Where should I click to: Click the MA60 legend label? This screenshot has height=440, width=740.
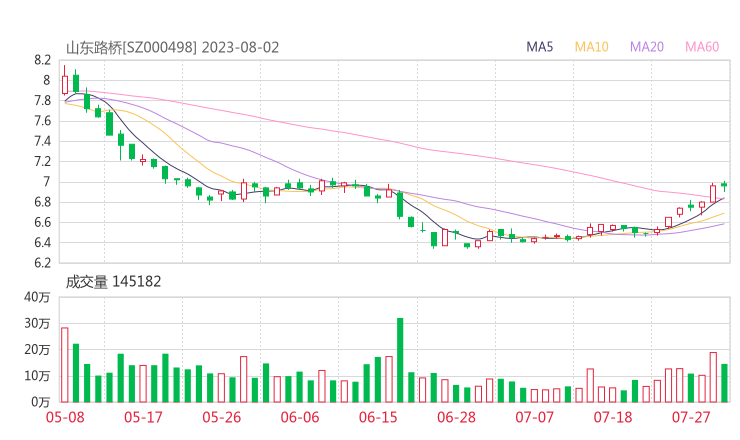pos(702,47)
